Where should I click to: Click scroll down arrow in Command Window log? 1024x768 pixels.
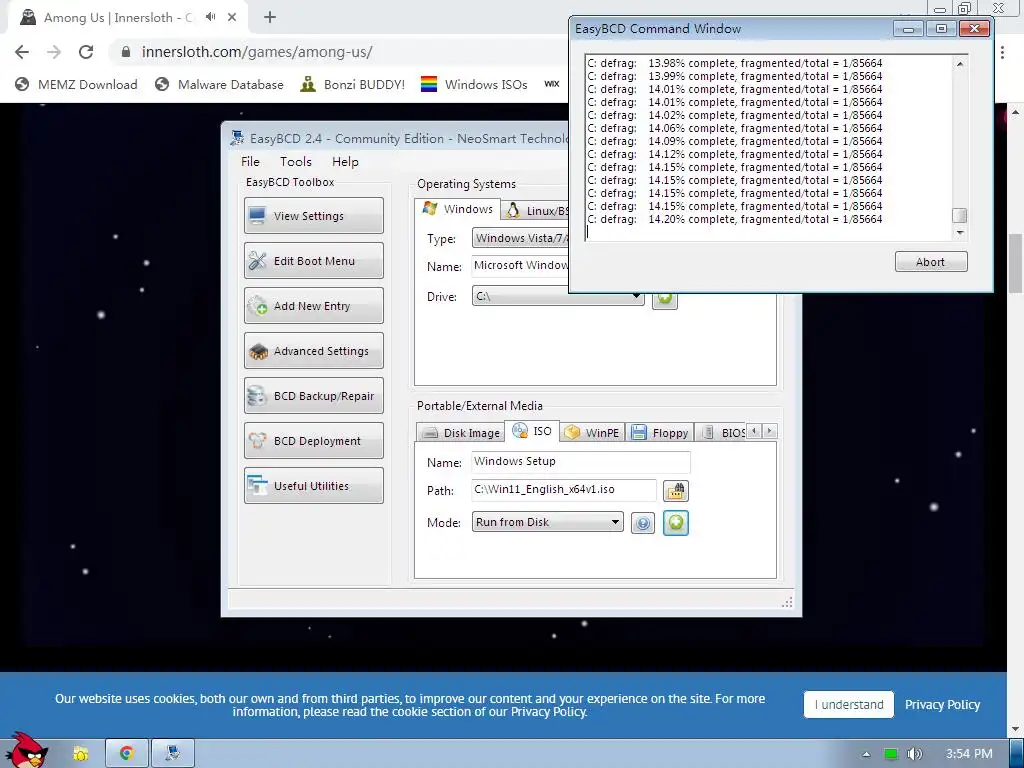[959, 232]
